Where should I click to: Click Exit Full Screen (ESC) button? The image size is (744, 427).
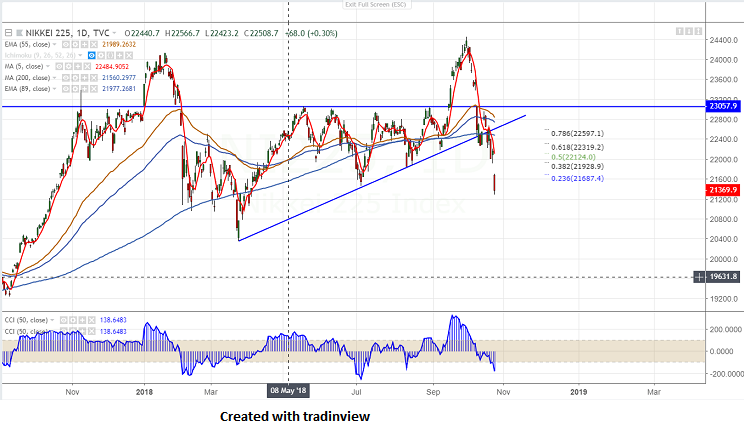pos(377,4)
